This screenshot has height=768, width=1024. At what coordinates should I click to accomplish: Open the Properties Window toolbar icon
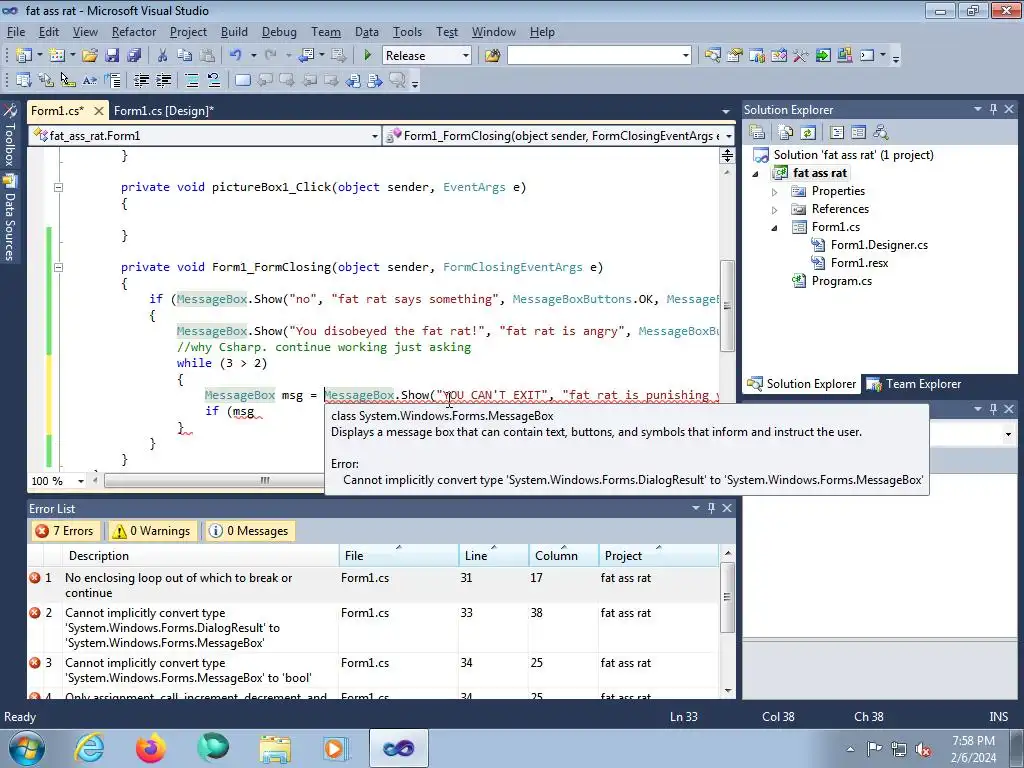[x=735, y=56]
